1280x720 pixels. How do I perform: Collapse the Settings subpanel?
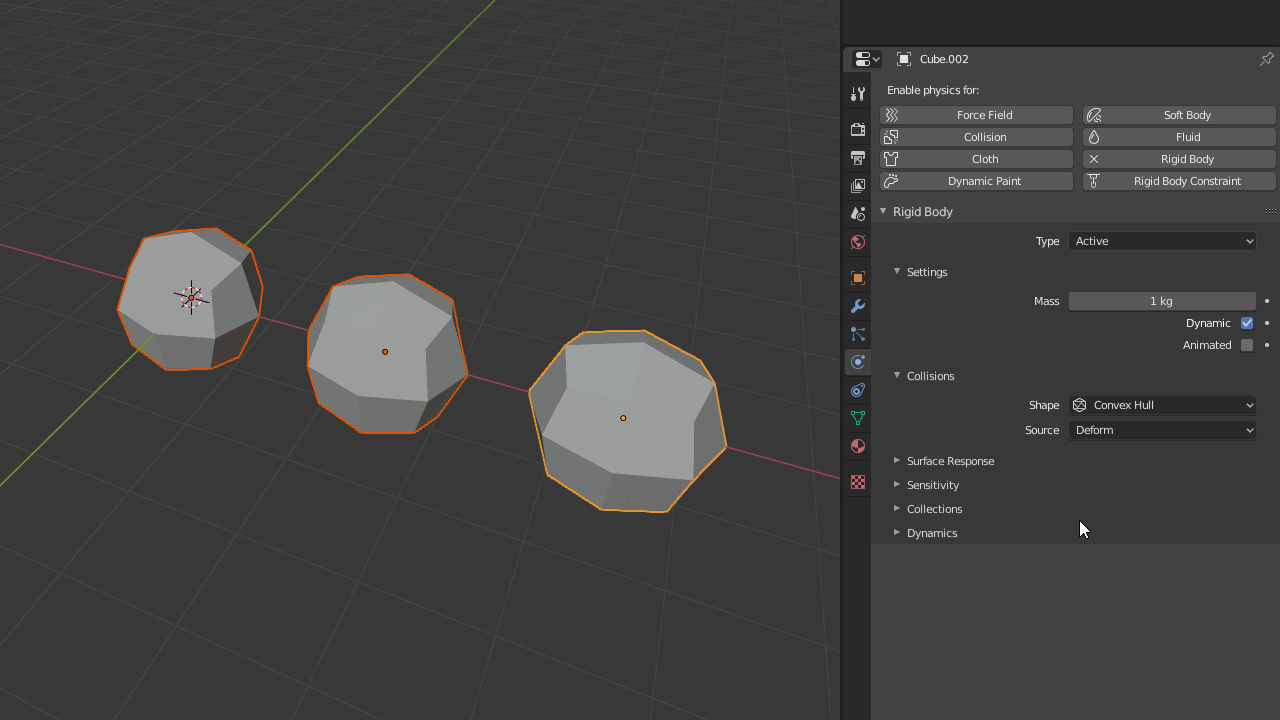pos(897,271)
